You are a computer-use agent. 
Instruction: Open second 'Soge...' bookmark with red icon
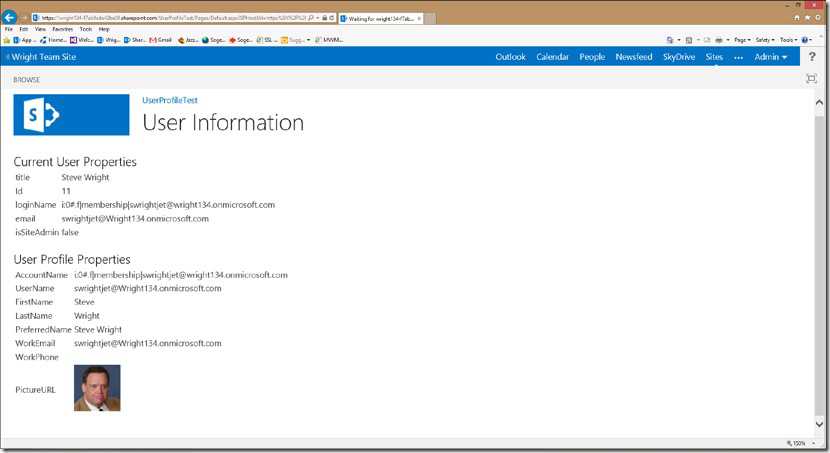[x=241, y=40]
